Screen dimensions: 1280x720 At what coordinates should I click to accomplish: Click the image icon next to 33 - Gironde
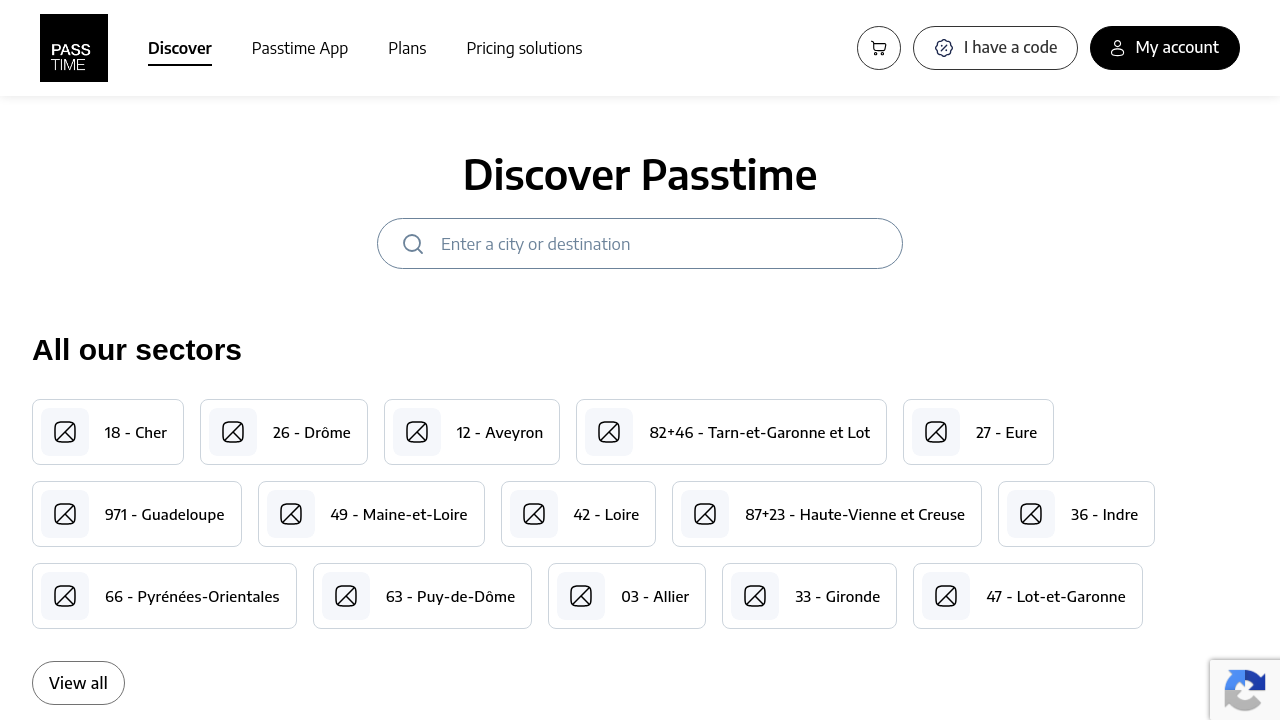click(755, 596)
